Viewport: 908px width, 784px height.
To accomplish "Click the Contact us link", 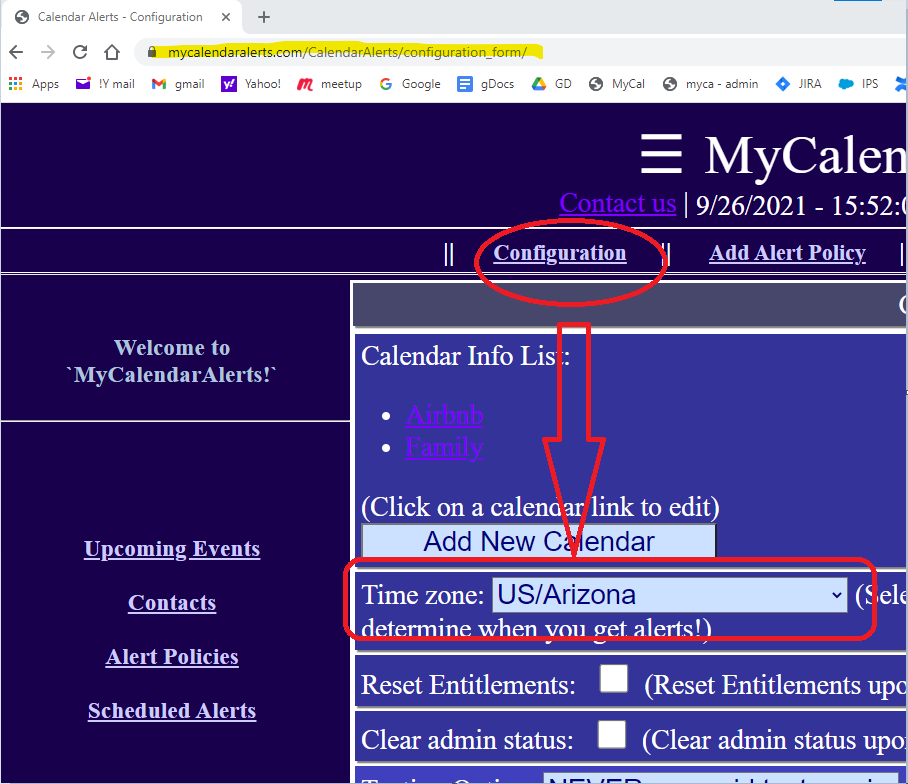I will (x=617, y=203).
